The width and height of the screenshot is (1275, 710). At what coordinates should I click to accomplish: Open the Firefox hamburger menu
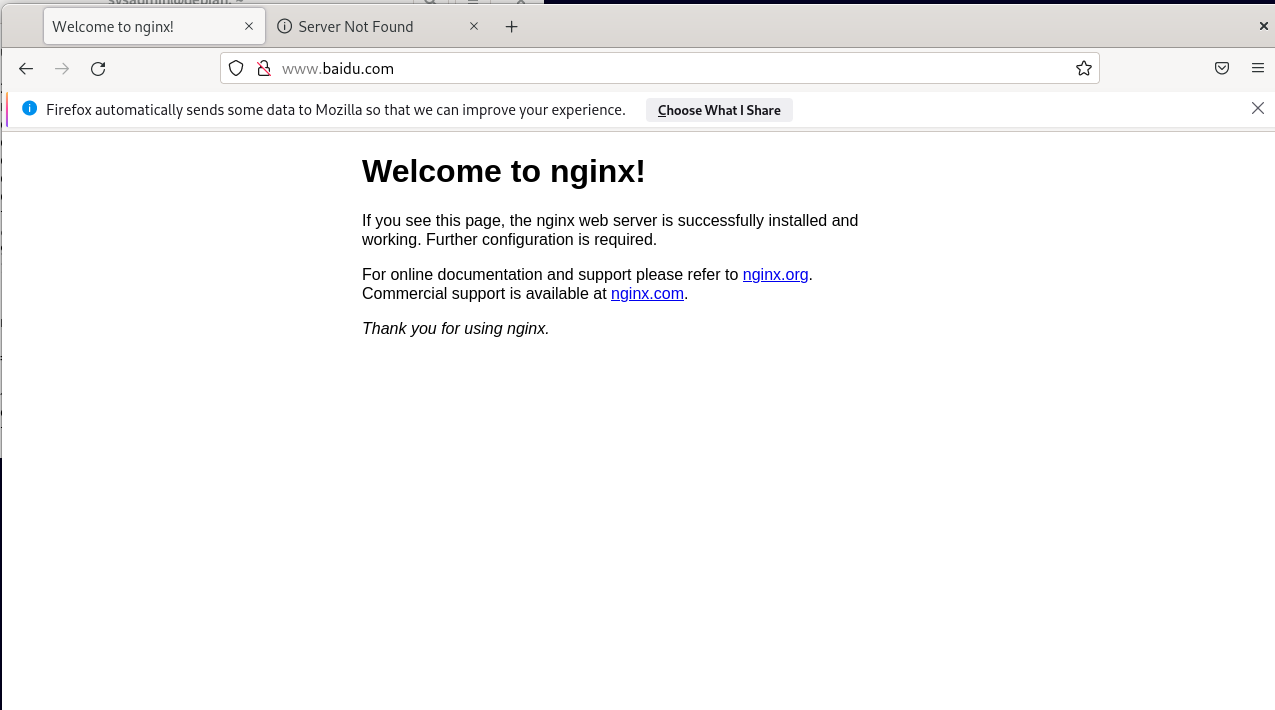[1258, 68]
